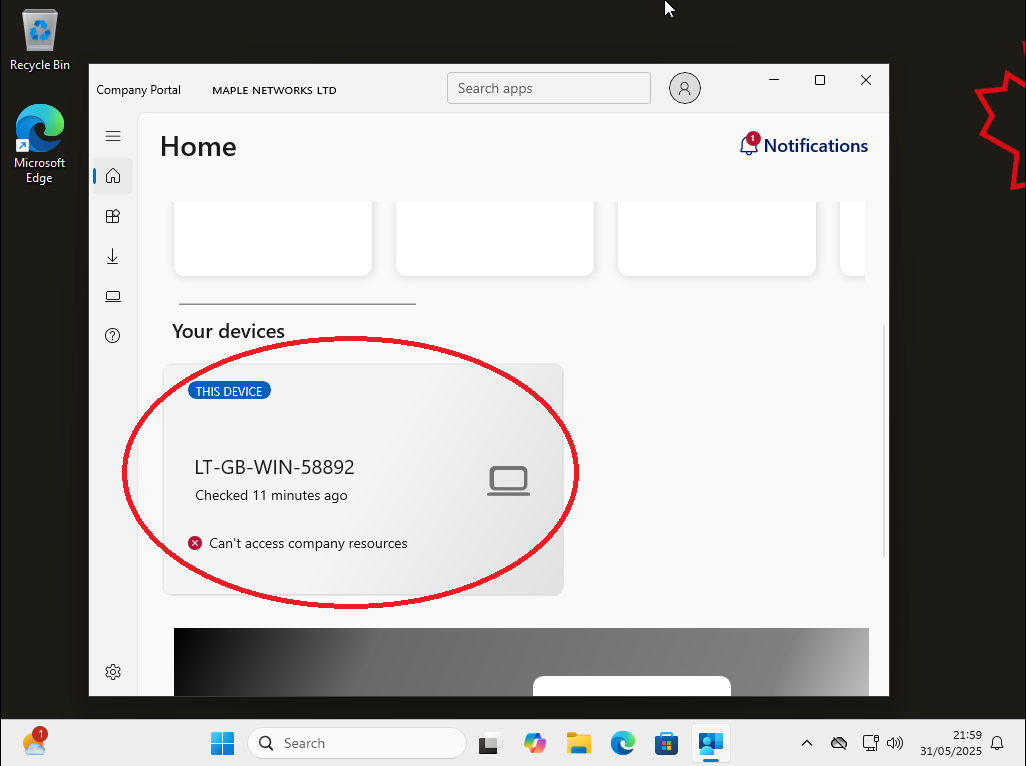Select the Home icon in sidebar
Image resolution: width=1026 pixels, height=766 pixels.
113,176
